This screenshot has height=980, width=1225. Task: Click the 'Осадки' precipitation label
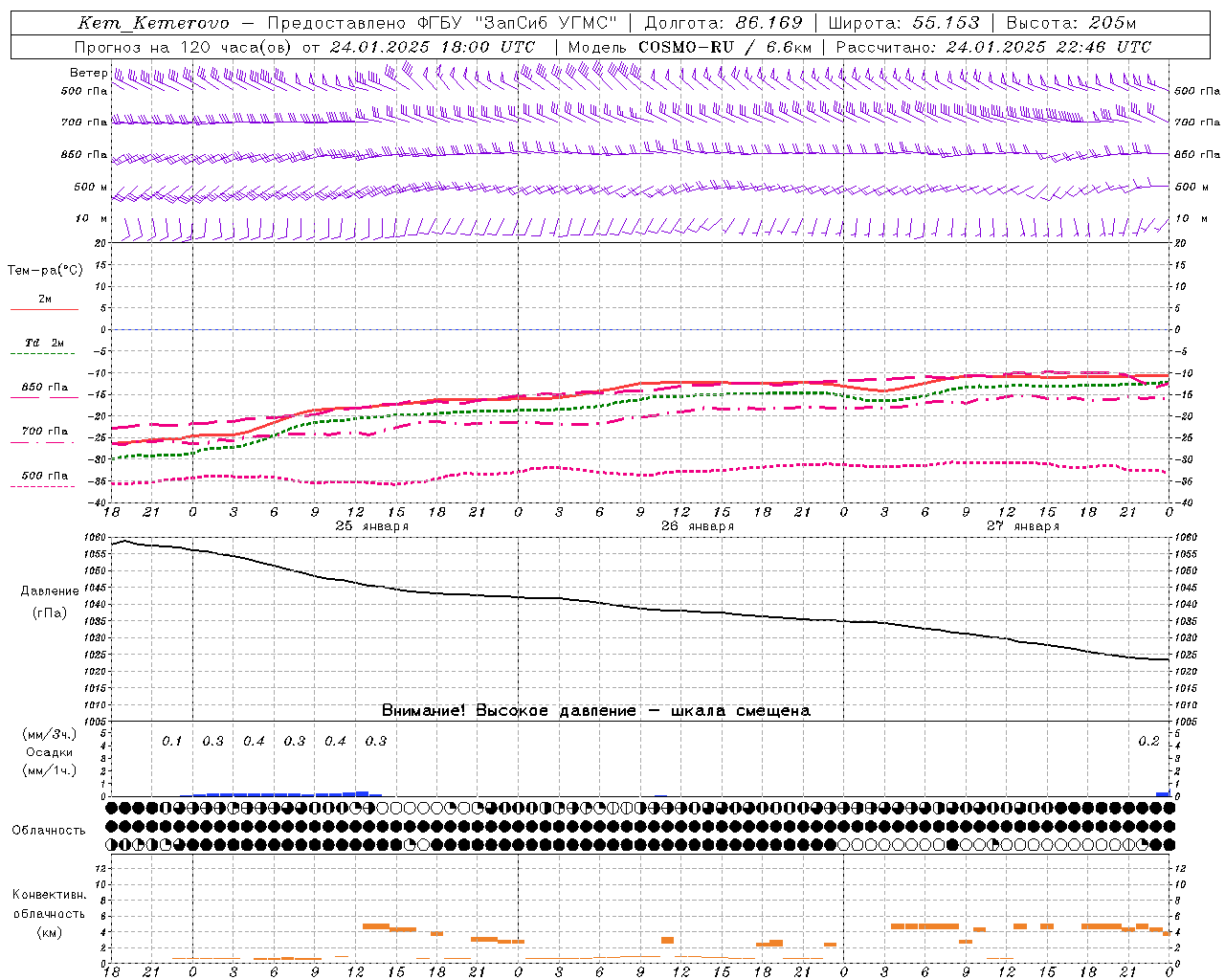(x=50, y=752)
